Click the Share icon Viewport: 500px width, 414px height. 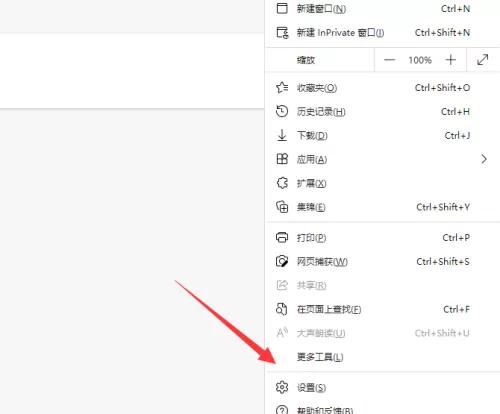click(282, 285)
